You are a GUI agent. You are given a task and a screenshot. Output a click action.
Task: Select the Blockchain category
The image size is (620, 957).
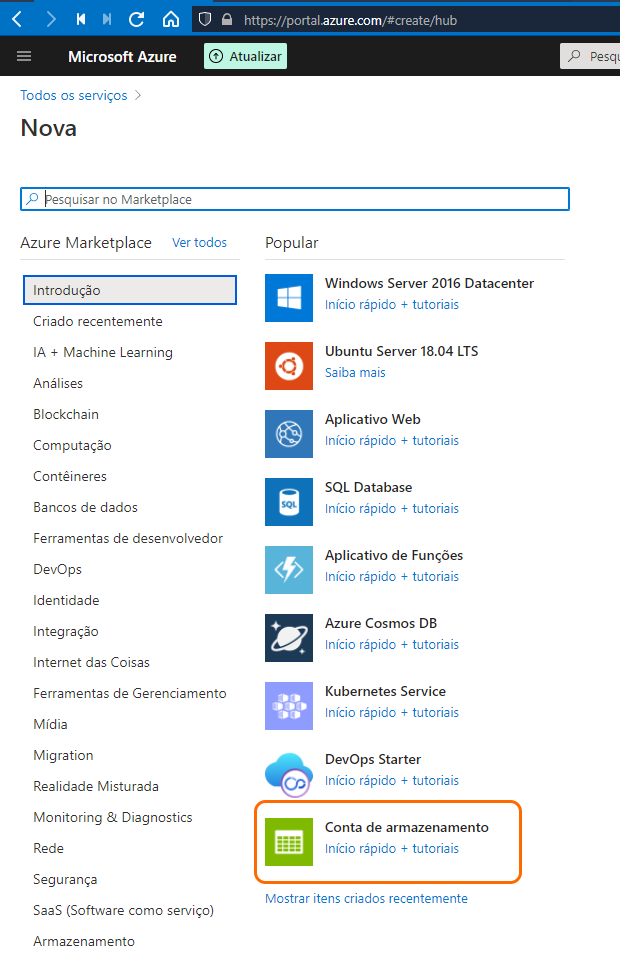(66, 414)
